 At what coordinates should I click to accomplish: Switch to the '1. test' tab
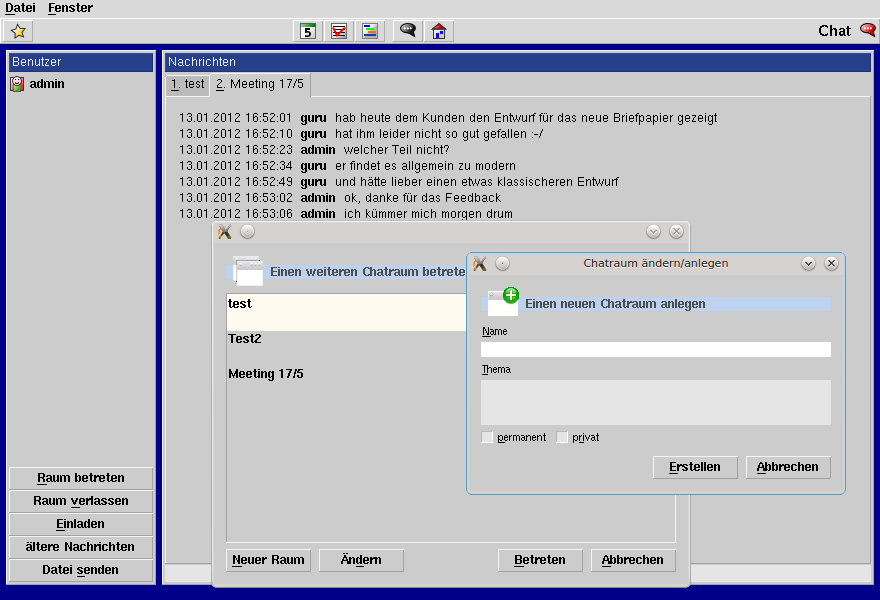187,84
